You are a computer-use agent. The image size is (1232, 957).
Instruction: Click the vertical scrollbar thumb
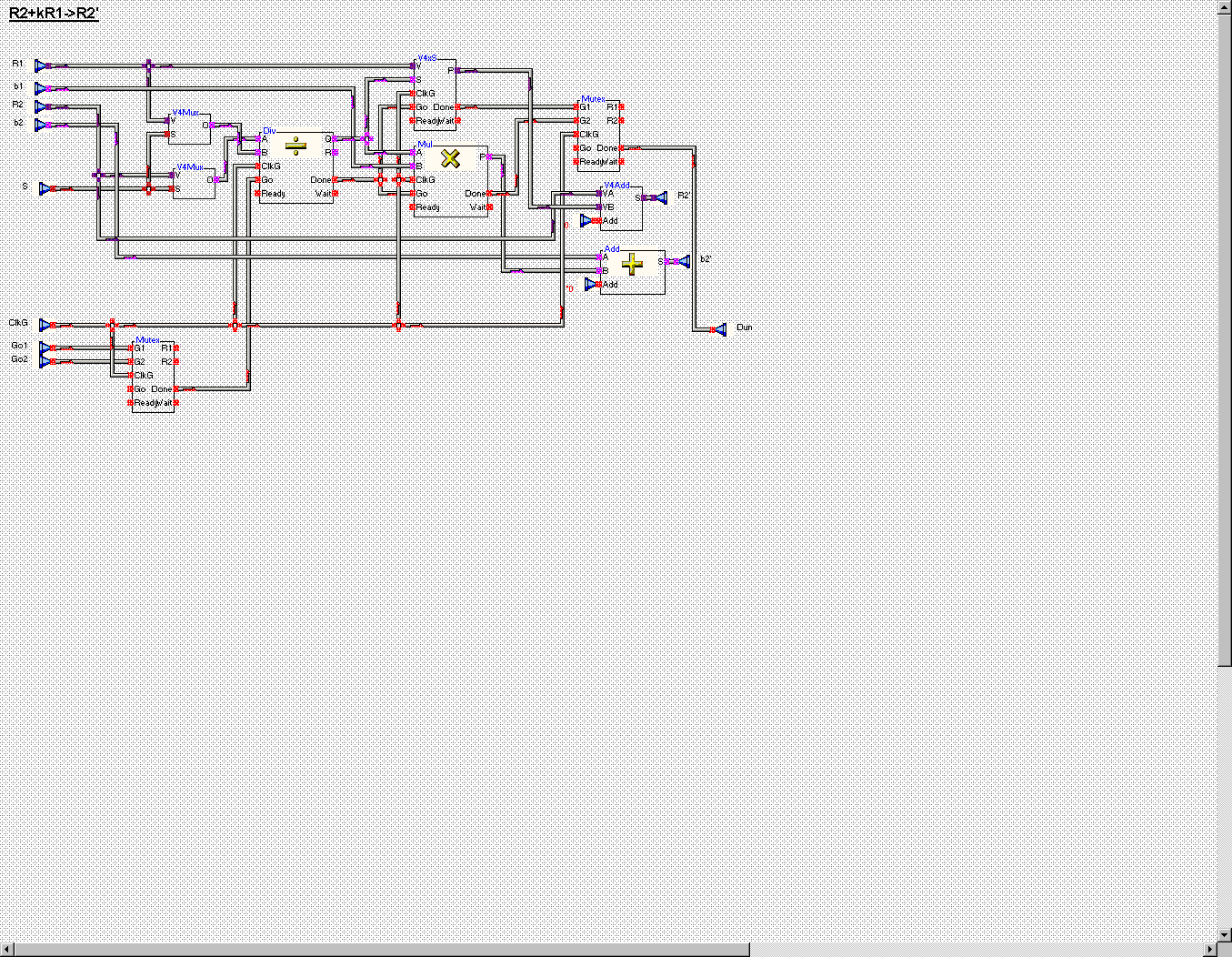pyautogui.click(x=1225, y=337)
